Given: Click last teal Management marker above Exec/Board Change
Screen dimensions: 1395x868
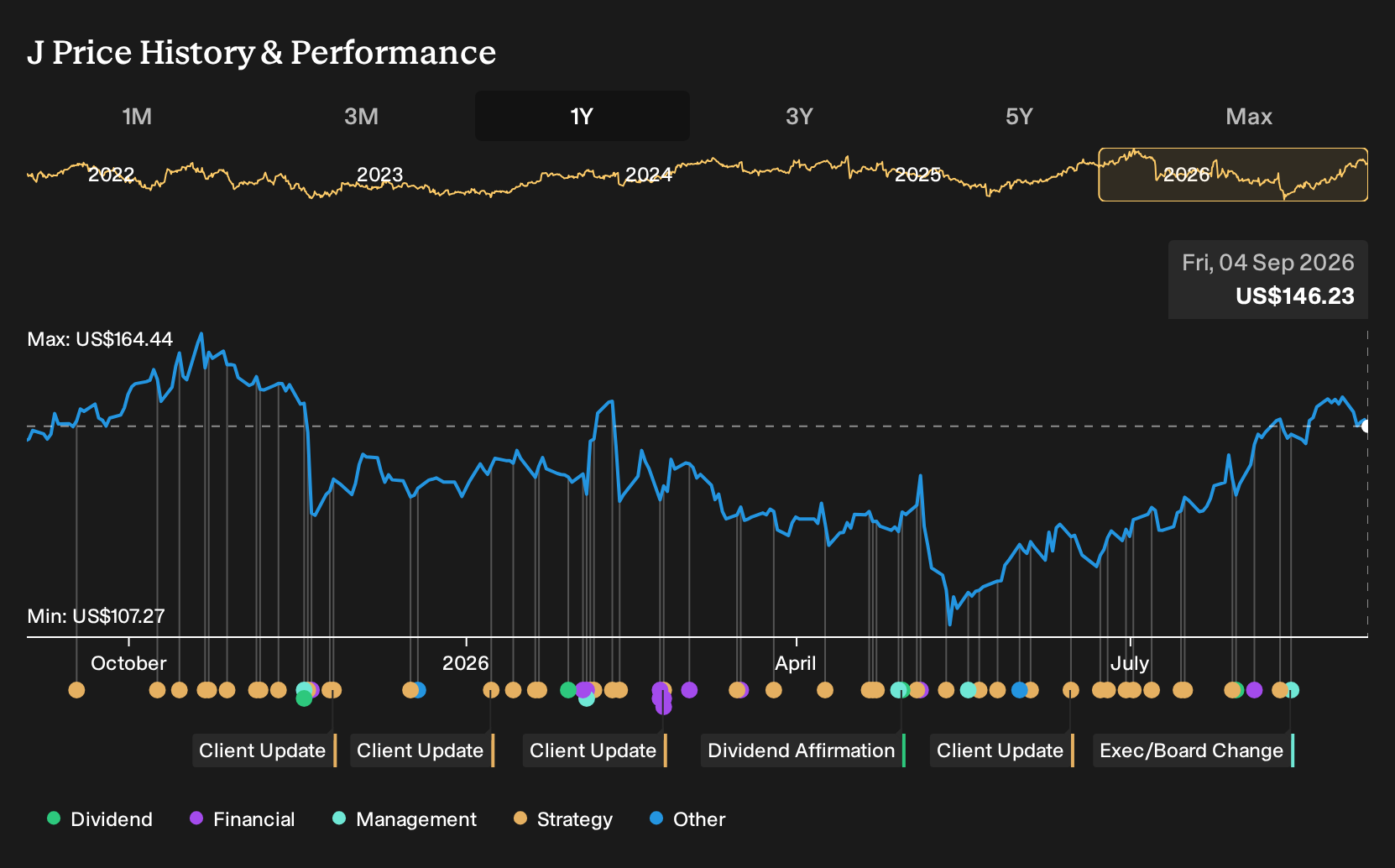Looking at the screenshot, I should coord(1292,690).
